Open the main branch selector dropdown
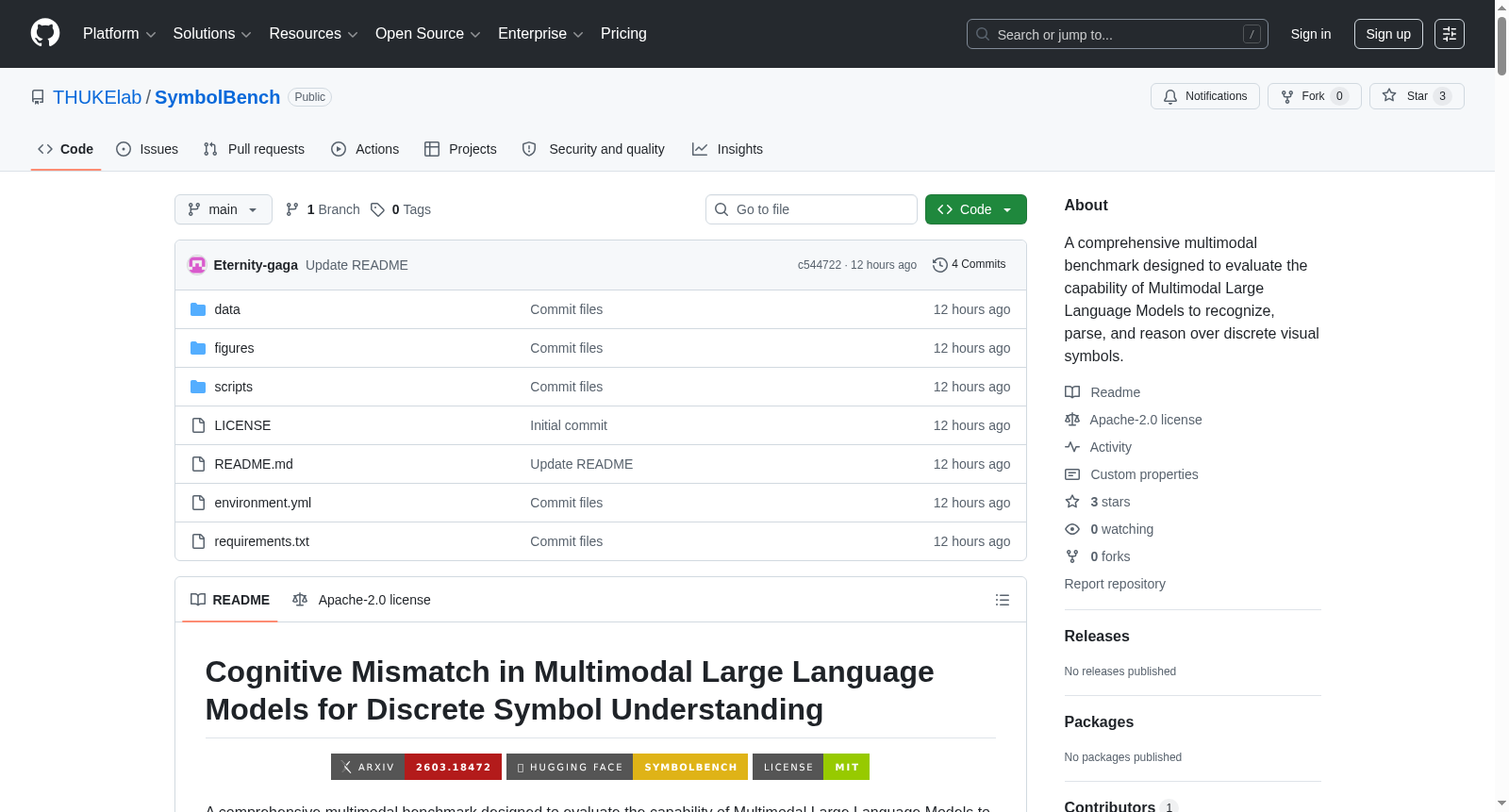 [x=224, y=209]
